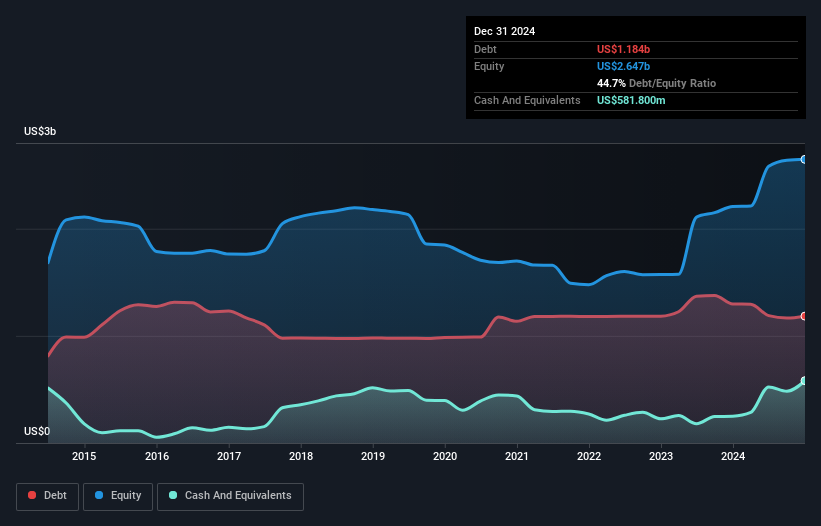This screenshot has height=526, width=821.
Task: Click the 2024 x-axis label
Action: pos(733,456)
